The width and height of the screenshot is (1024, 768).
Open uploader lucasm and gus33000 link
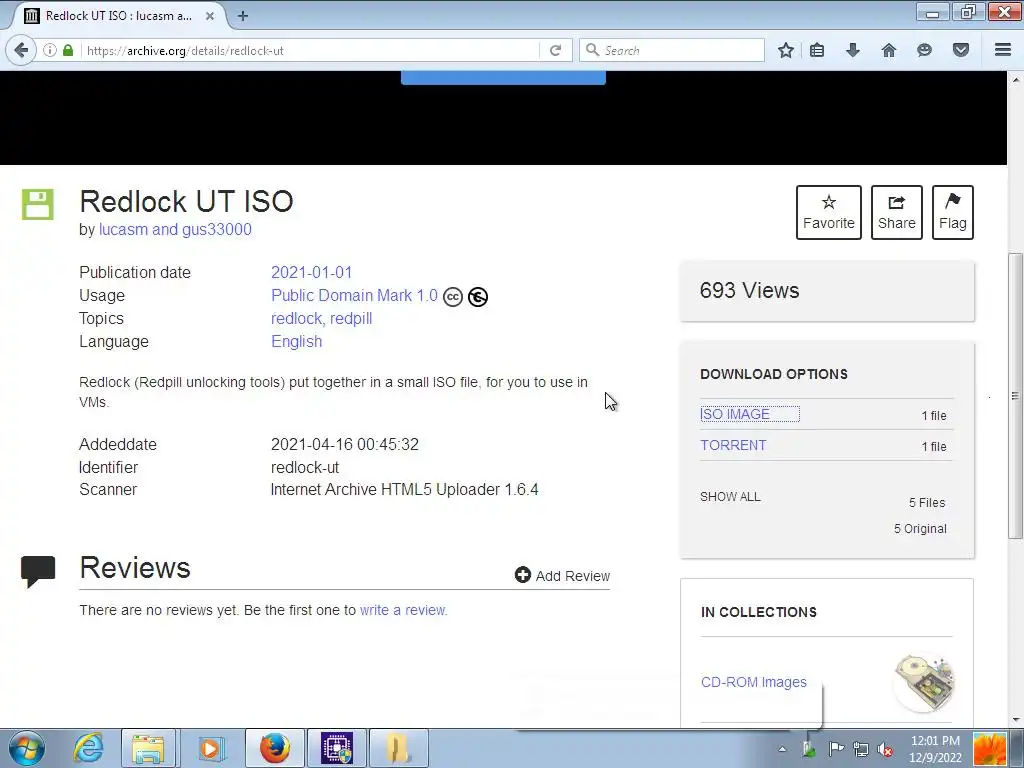(175, 230)
